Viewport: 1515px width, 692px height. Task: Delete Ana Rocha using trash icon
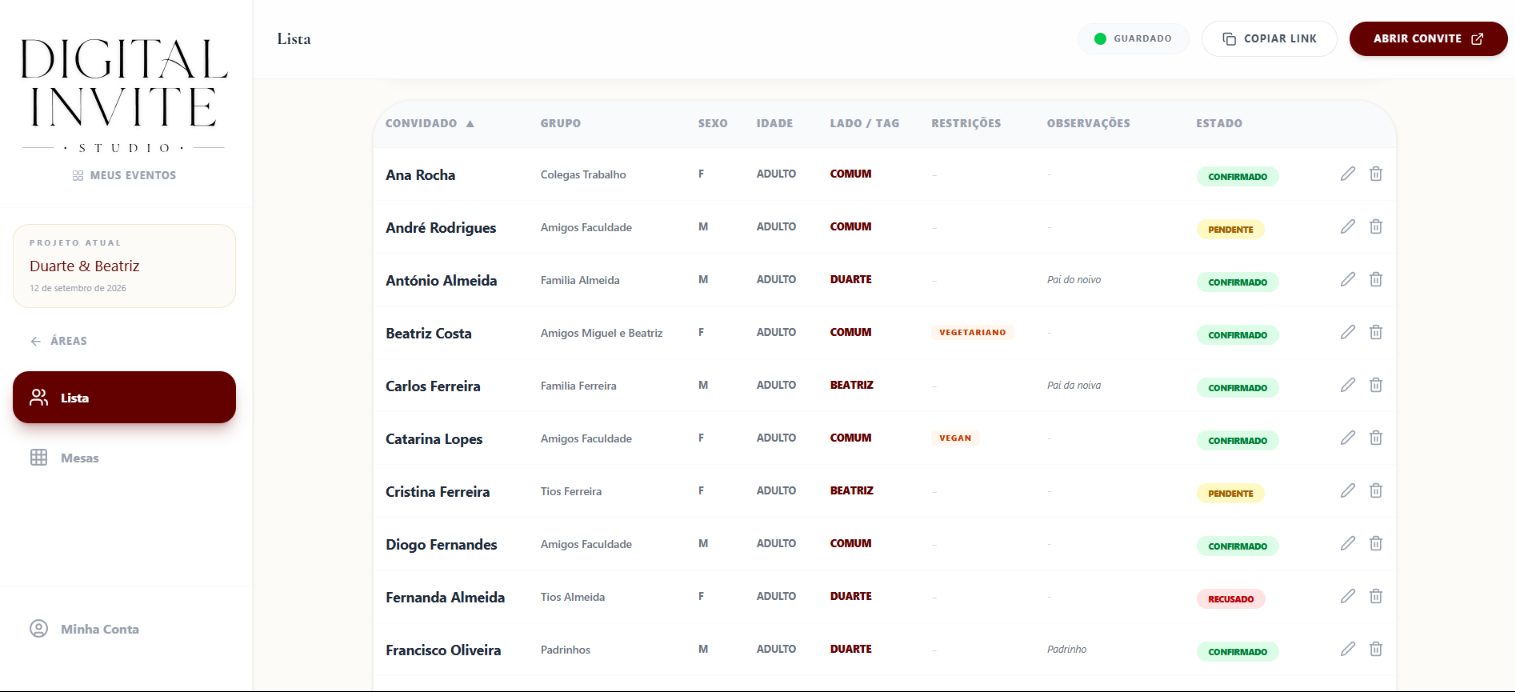tap(1376, 174)
